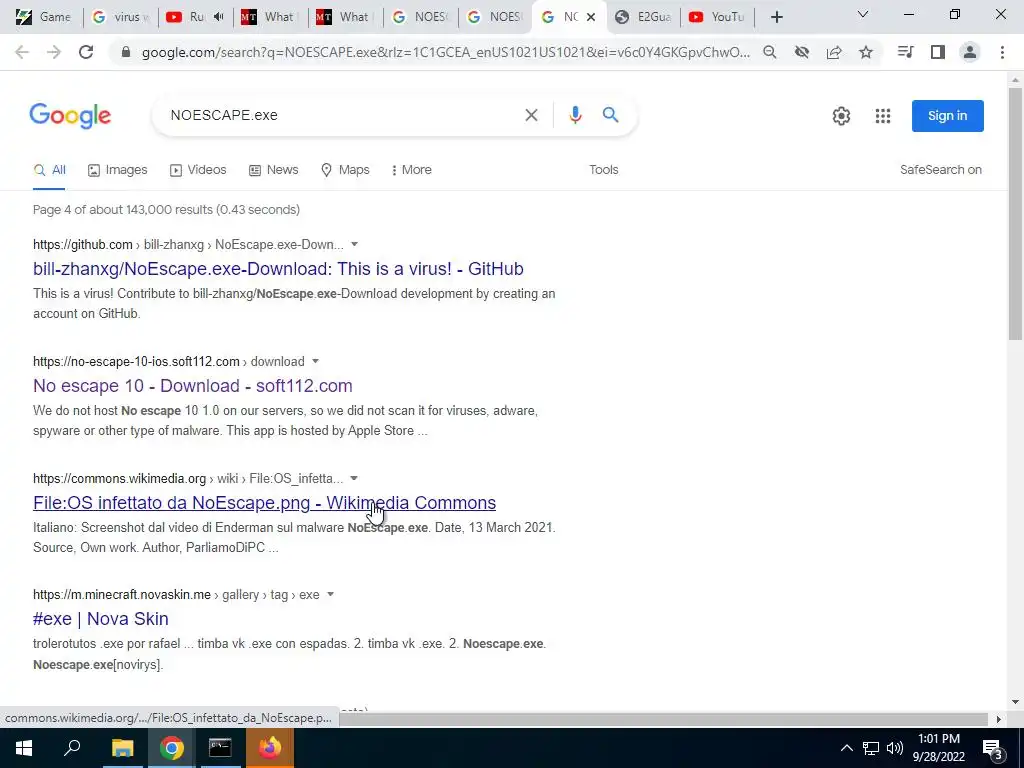Expand options for the soft112.com result
Image resolution: width=1024 pixels, height=768 pixels.
315,361
